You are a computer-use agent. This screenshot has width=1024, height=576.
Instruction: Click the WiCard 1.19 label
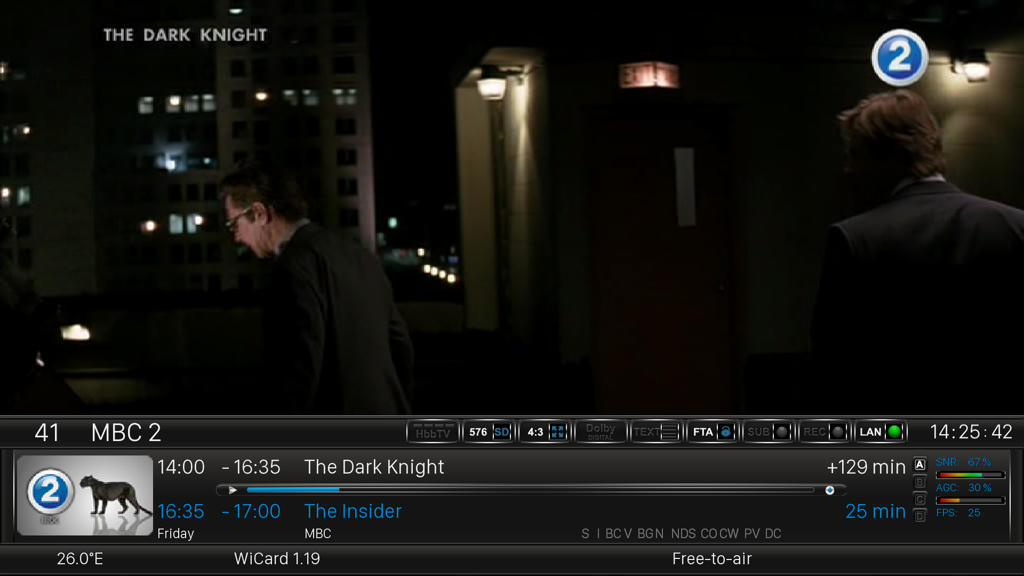[277, 559]
